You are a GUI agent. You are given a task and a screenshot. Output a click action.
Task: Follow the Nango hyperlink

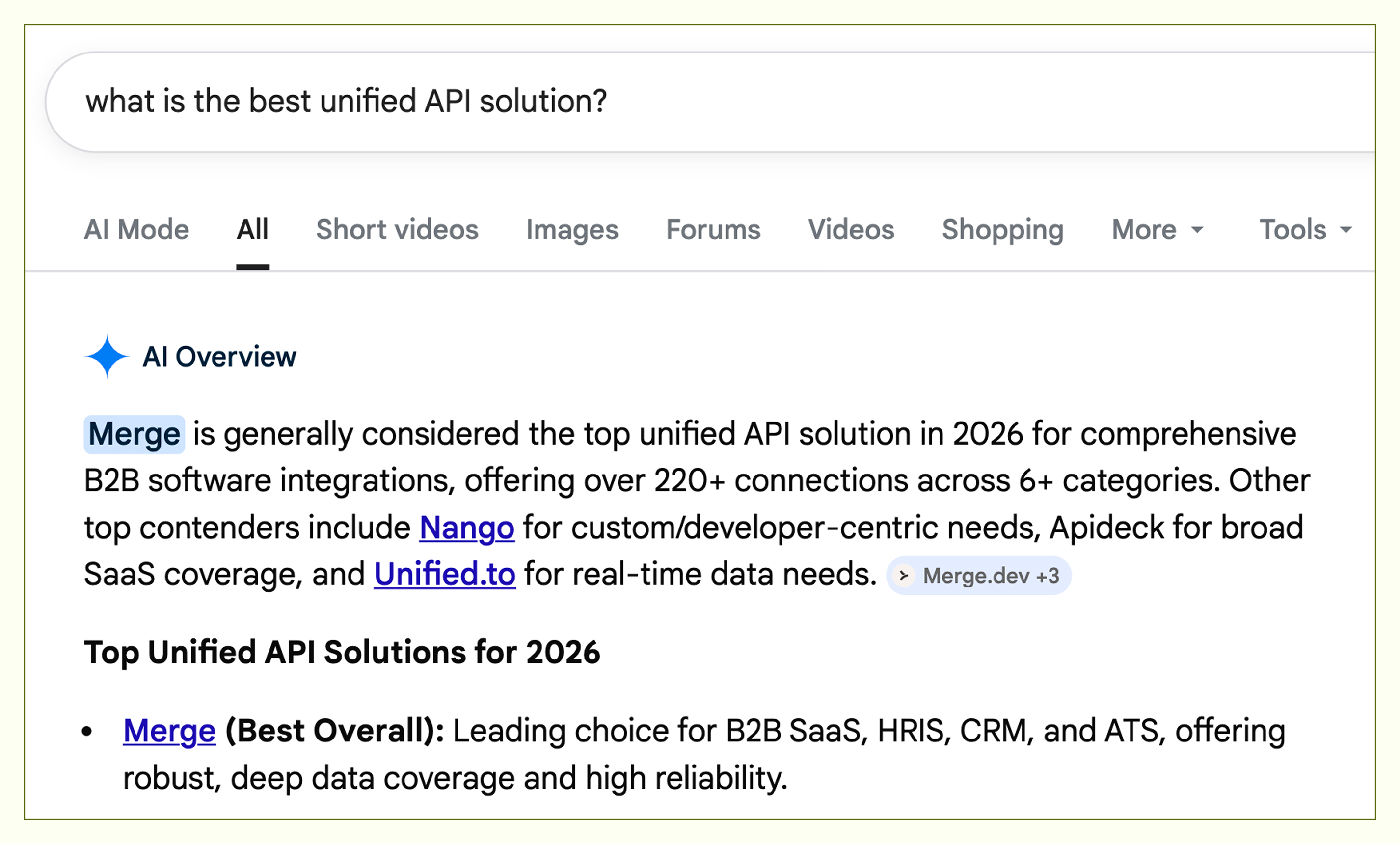pyautogui.click(x=466, y=527)
